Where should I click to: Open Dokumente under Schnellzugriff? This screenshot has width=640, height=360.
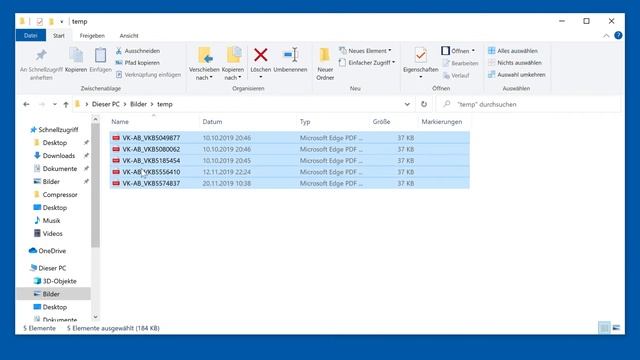pyautogui.click(x=55, y=169)
